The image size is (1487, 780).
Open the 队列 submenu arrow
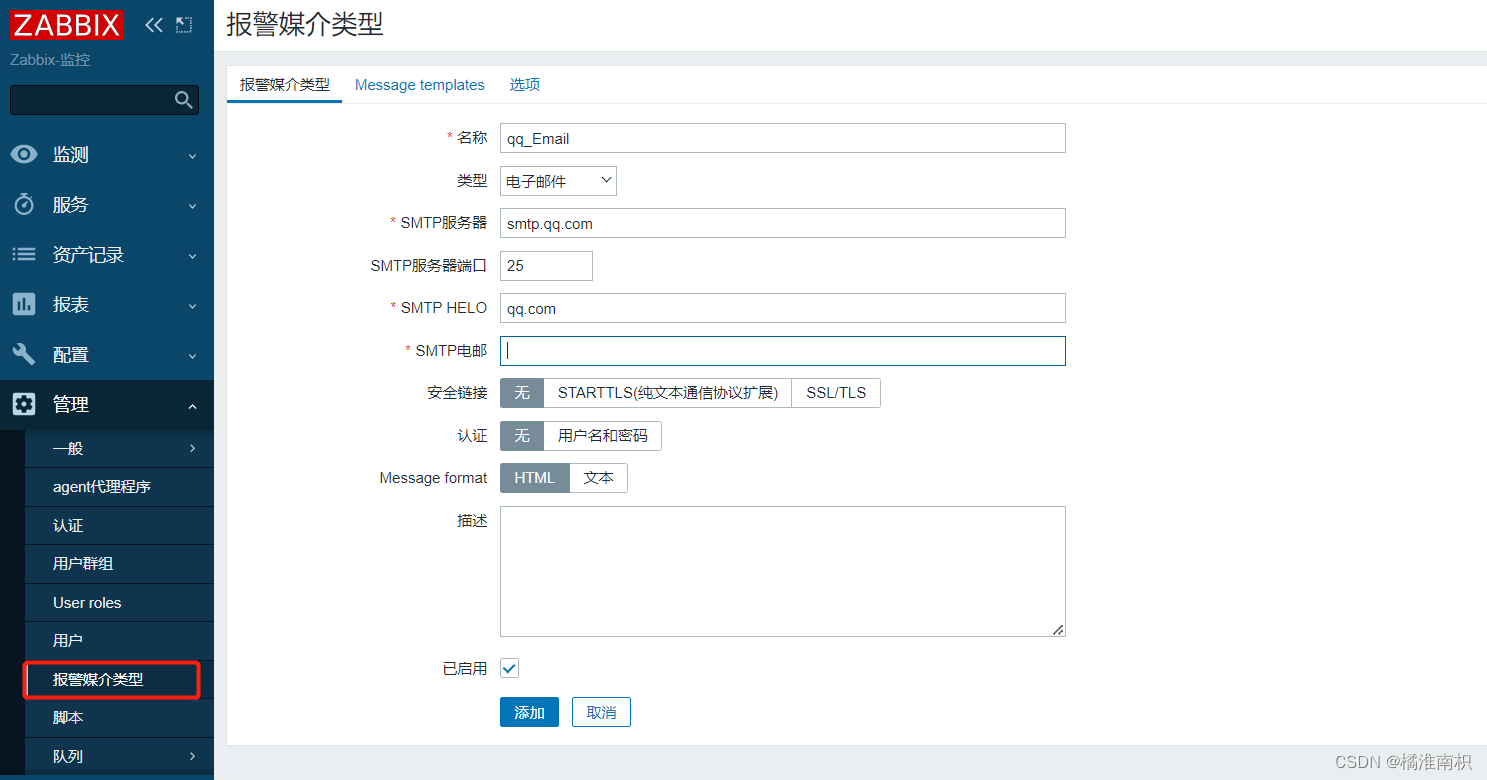point(193,756)
